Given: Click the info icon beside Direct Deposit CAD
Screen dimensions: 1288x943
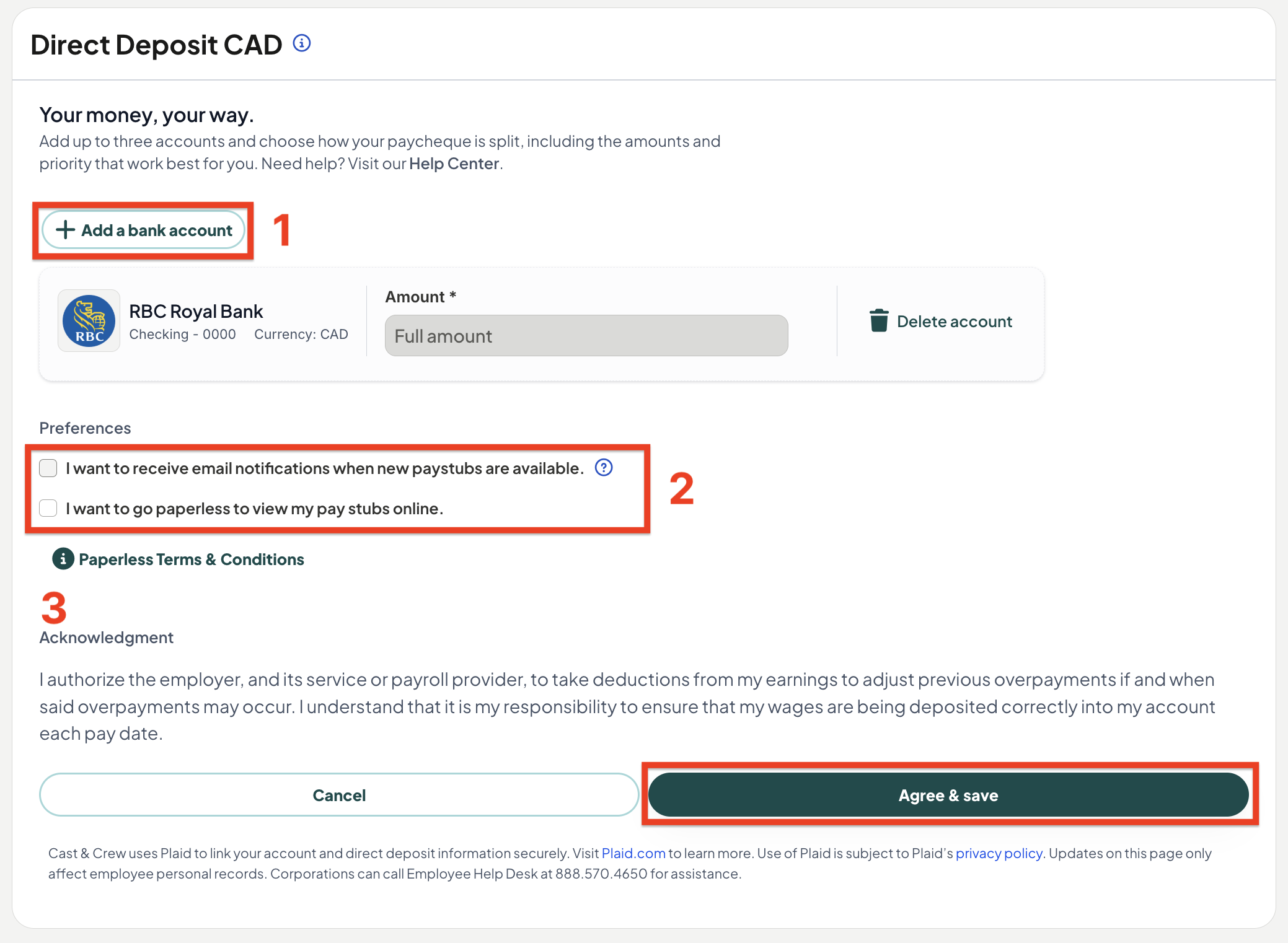Looking at the screenshot, I should 302,43.
